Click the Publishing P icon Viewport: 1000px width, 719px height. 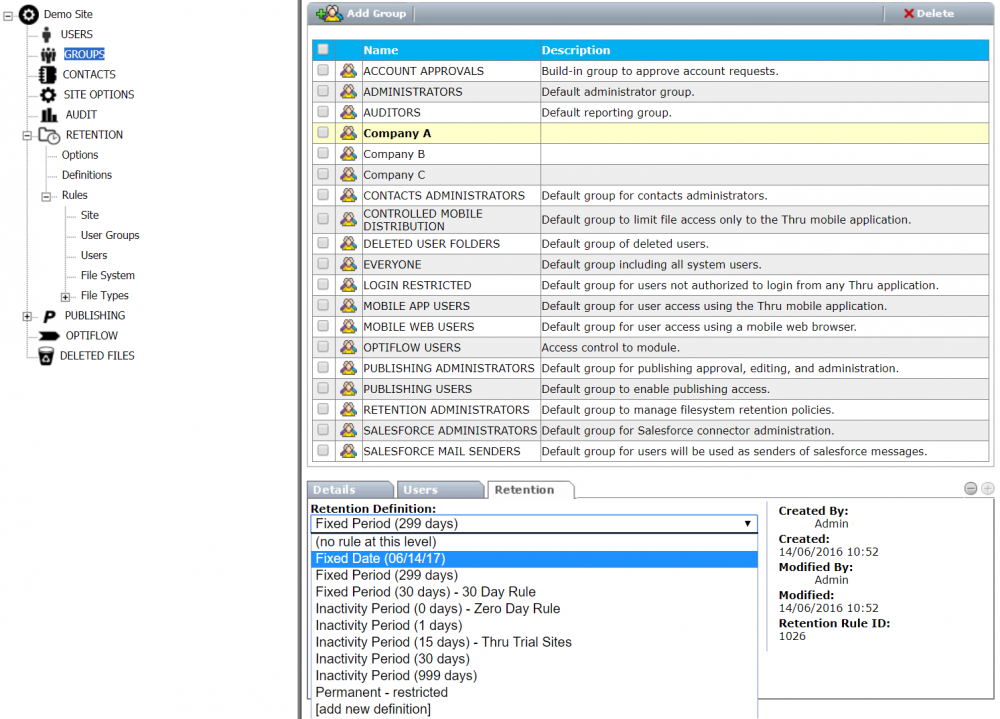click(x=49, y=316)
